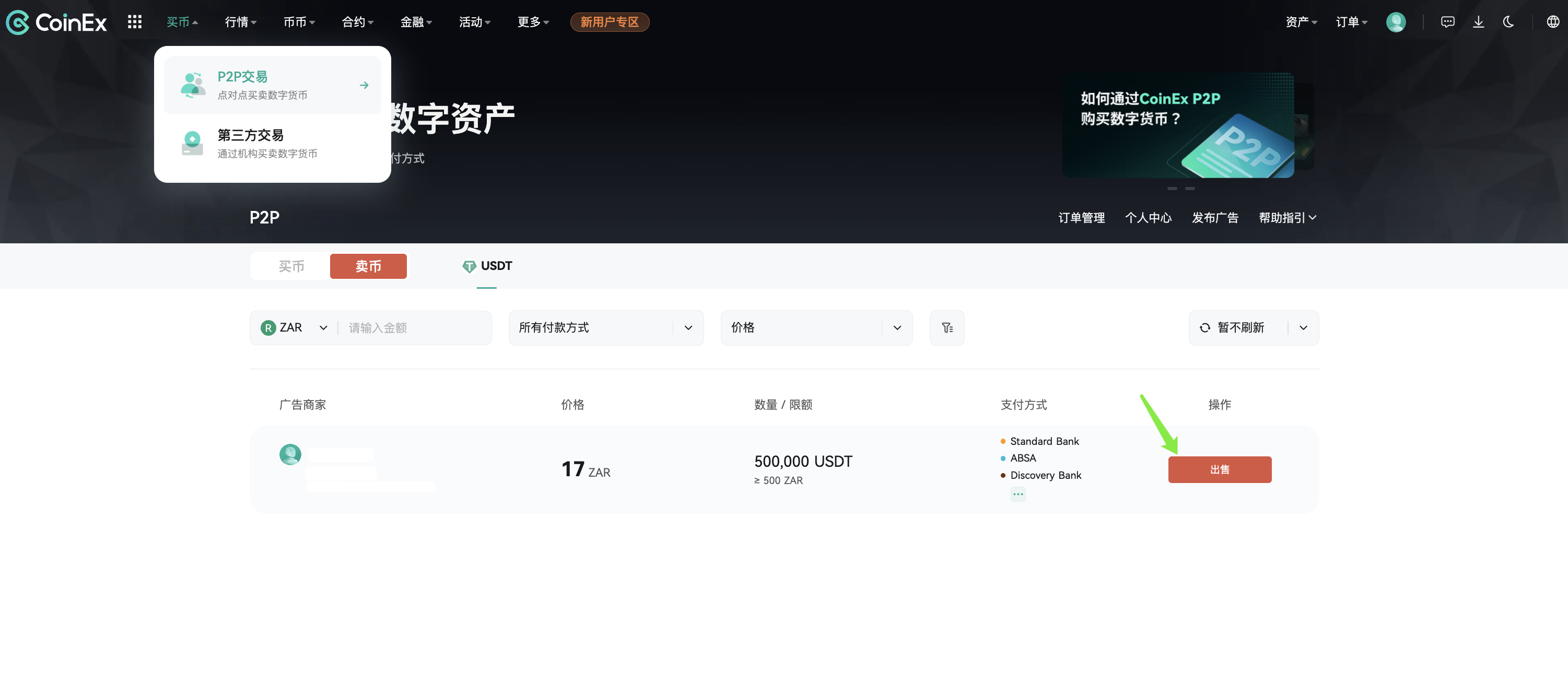Open the ZAR currency selector
The width and height of the screenshot is (1568, 683).
tap(295, 327)
